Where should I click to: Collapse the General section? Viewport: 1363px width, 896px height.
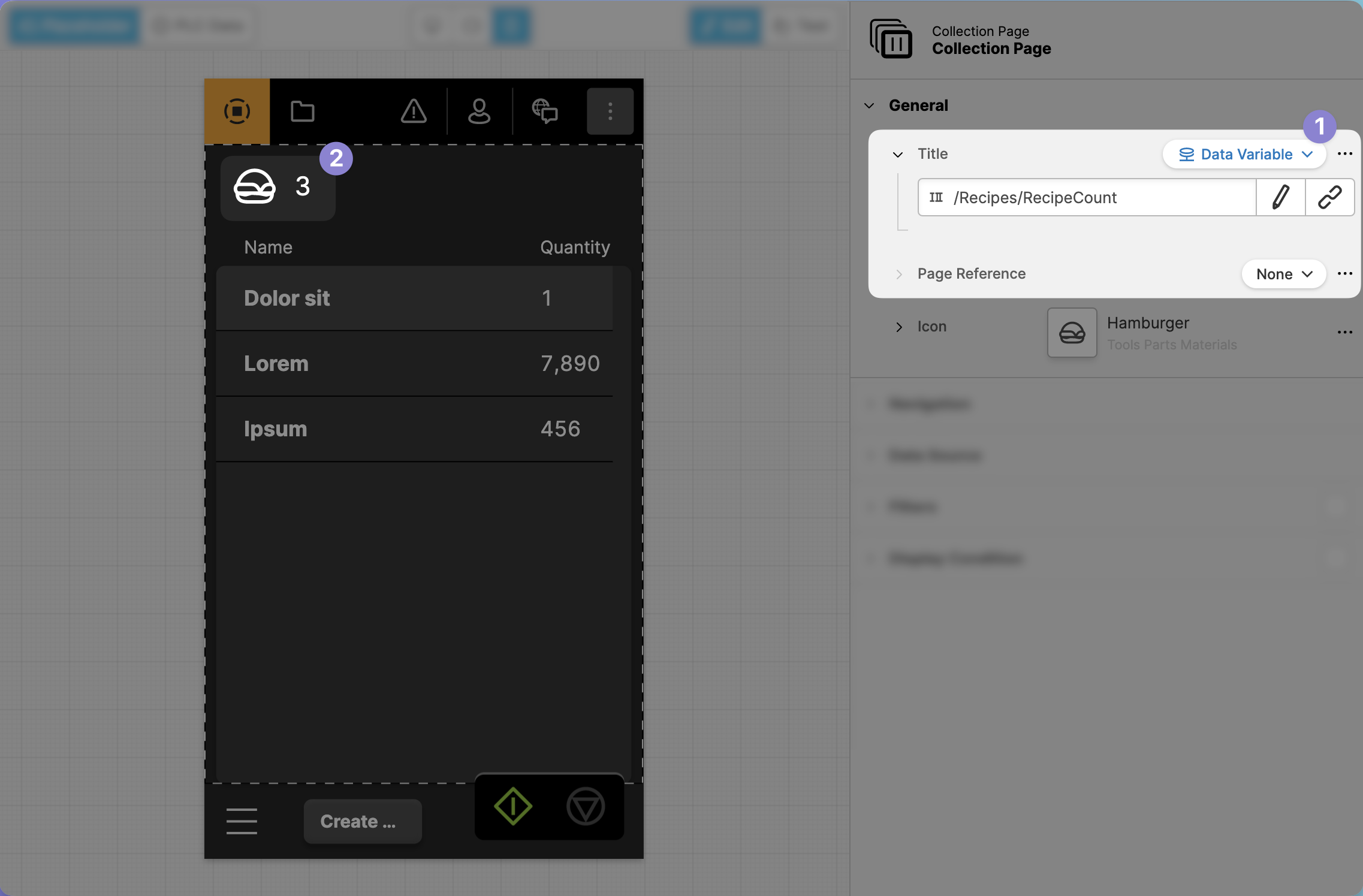[x=869, y=105]
